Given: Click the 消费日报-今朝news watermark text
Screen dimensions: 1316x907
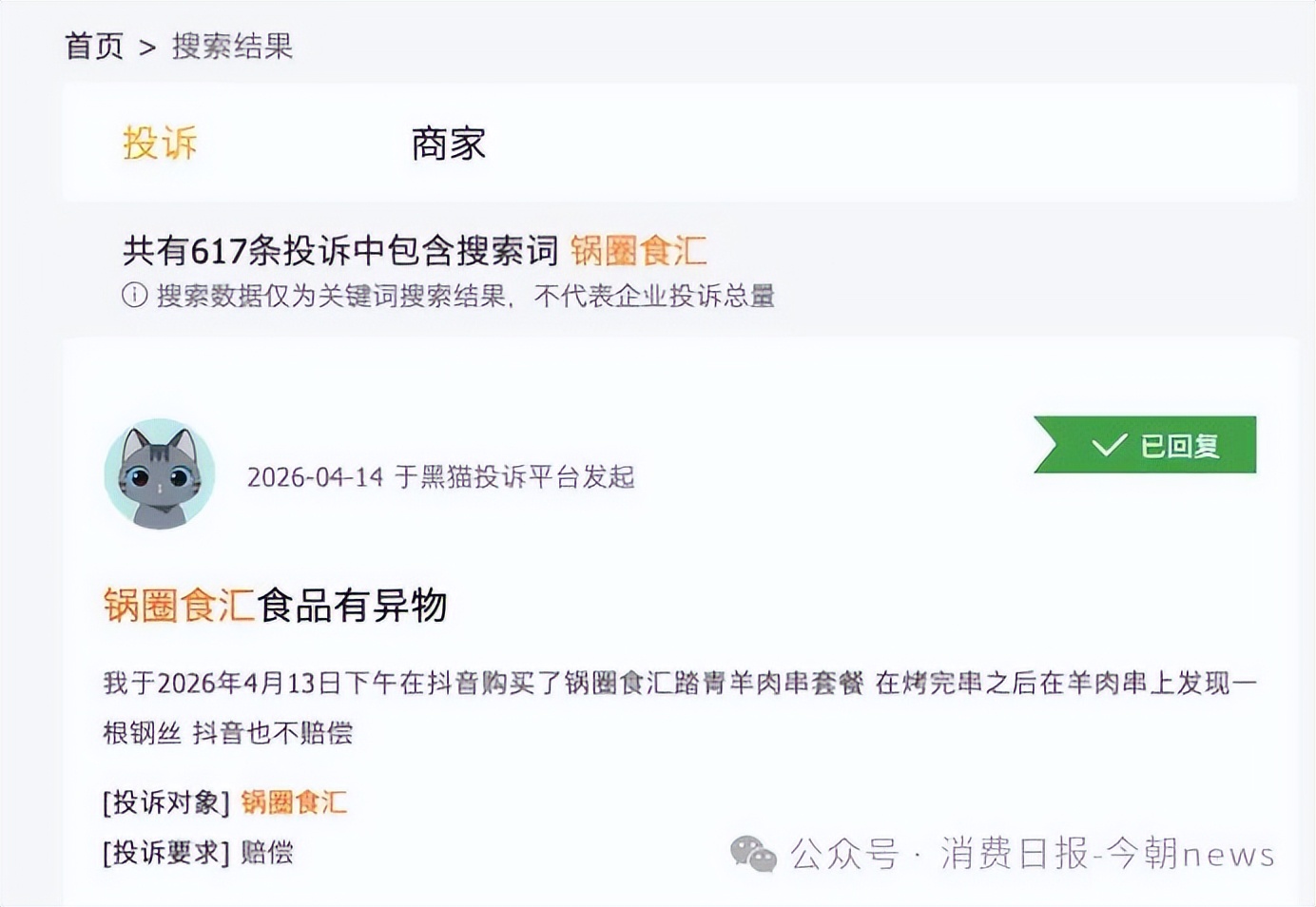Looking at the screenshot, I should (1108, 854).
